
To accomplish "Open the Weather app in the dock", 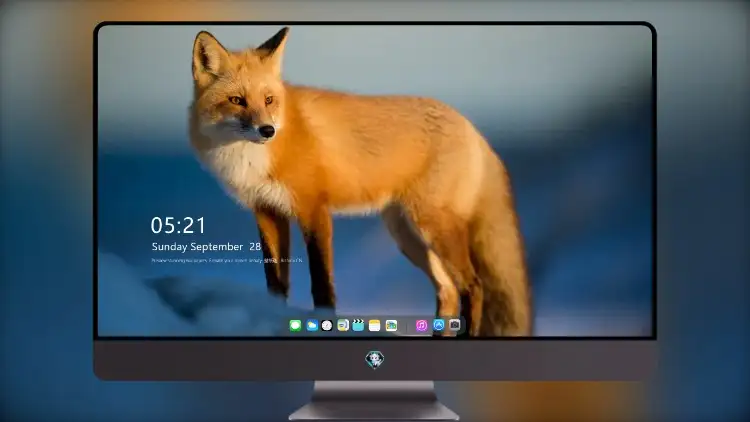I will coord(312,326).
